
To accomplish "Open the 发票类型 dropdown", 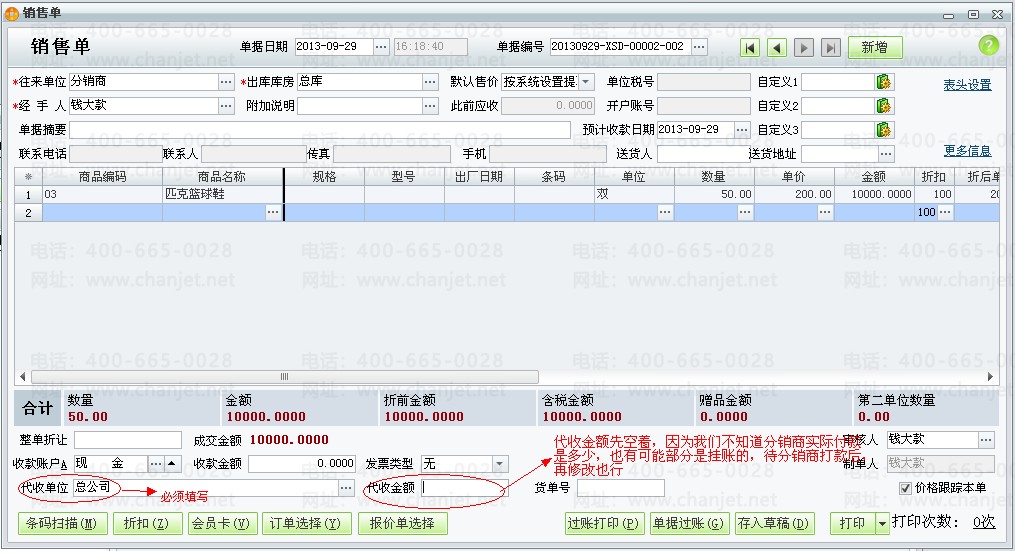I will tap(501, 464).
